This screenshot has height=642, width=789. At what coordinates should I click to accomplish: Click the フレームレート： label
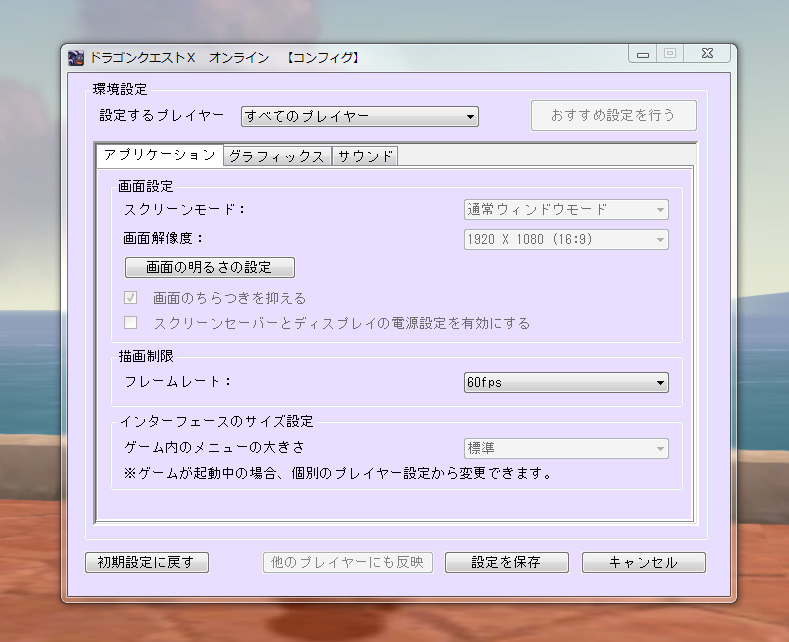(178, 382)
